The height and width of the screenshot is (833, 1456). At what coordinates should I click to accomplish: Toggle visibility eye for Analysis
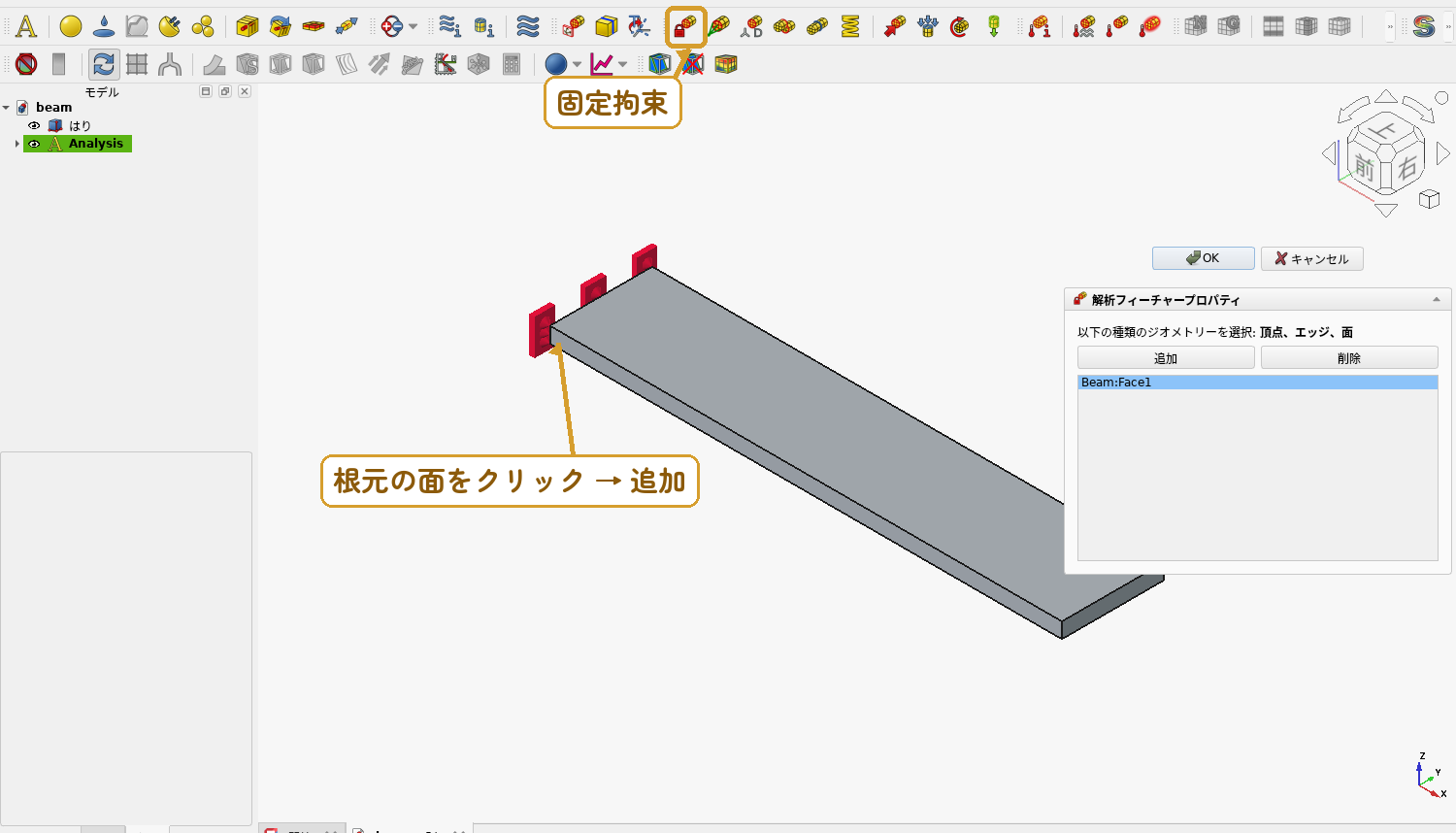pyautogui.click(x=34, y=144)
